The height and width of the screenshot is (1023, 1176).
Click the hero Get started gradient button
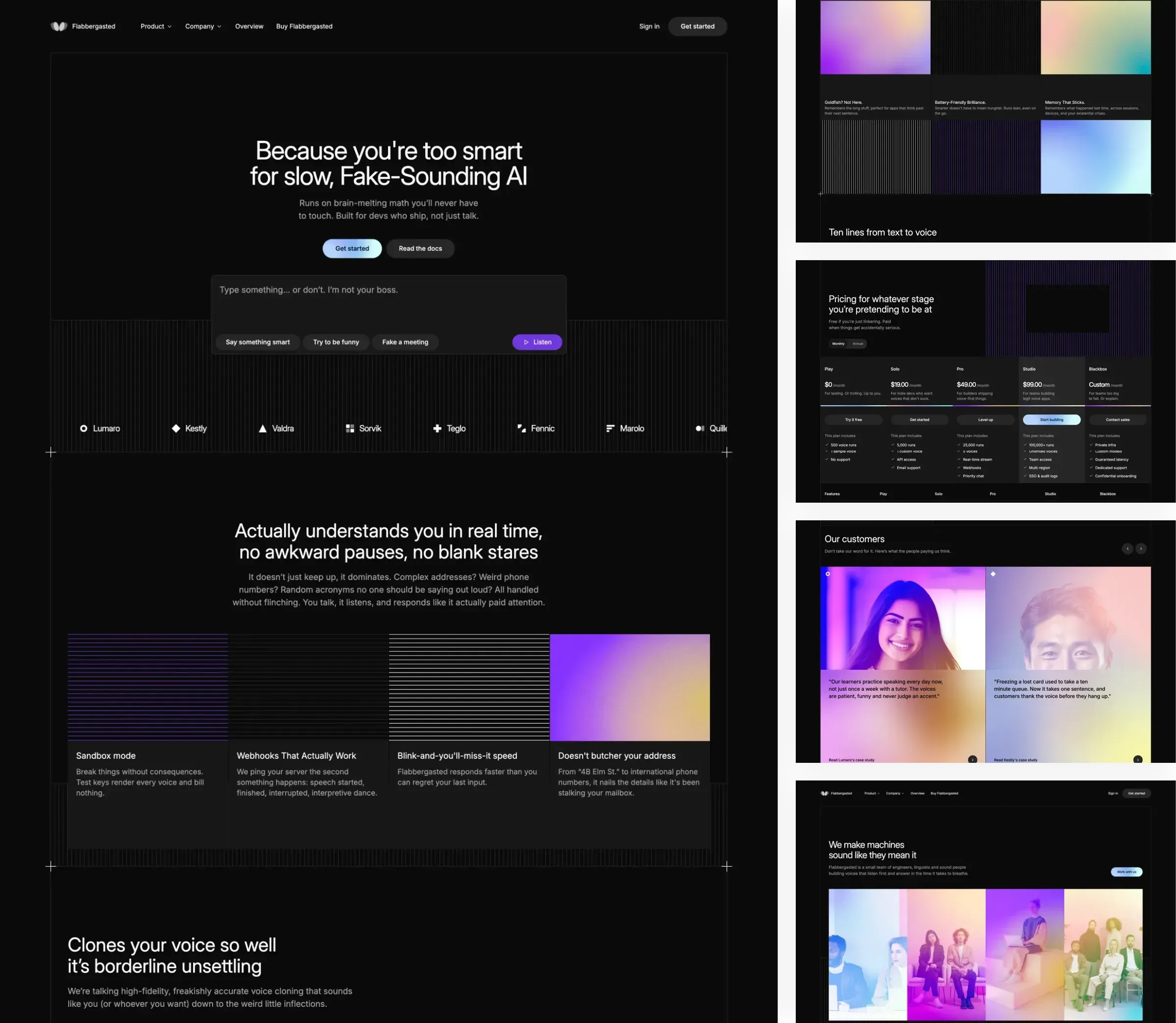(x=352, y=248)
